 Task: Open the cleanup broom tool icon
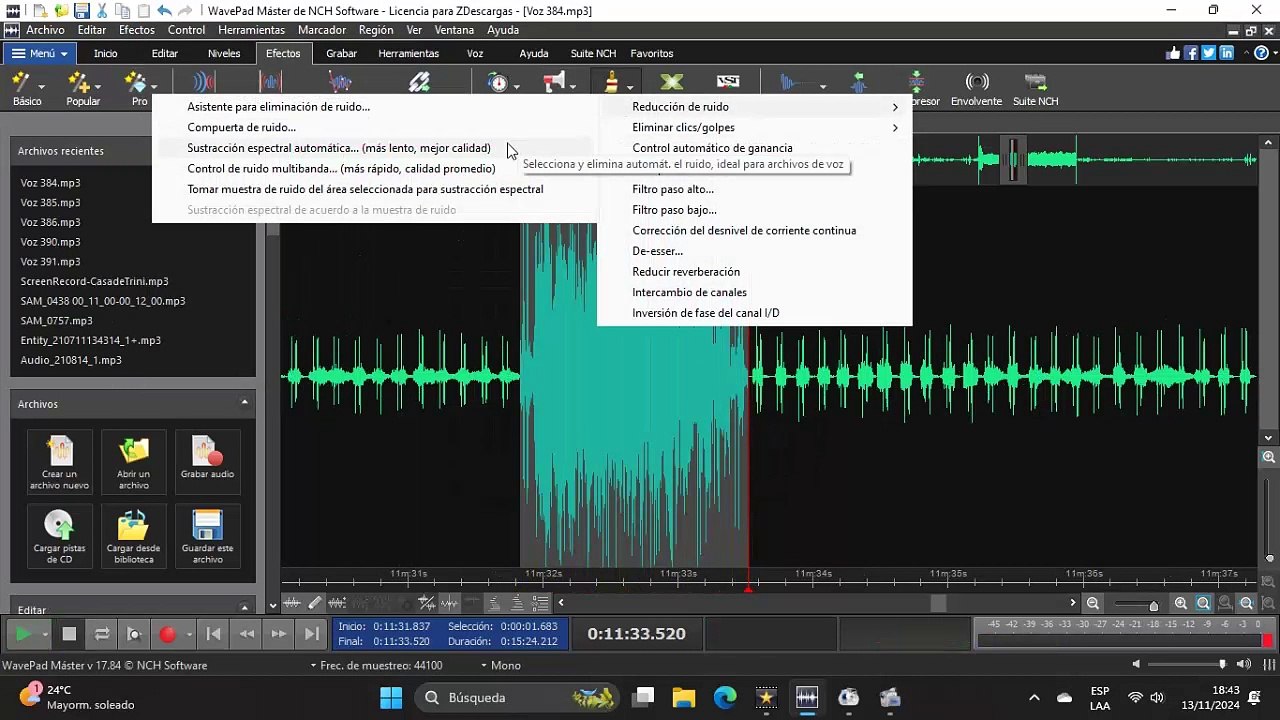click(611, 82)
